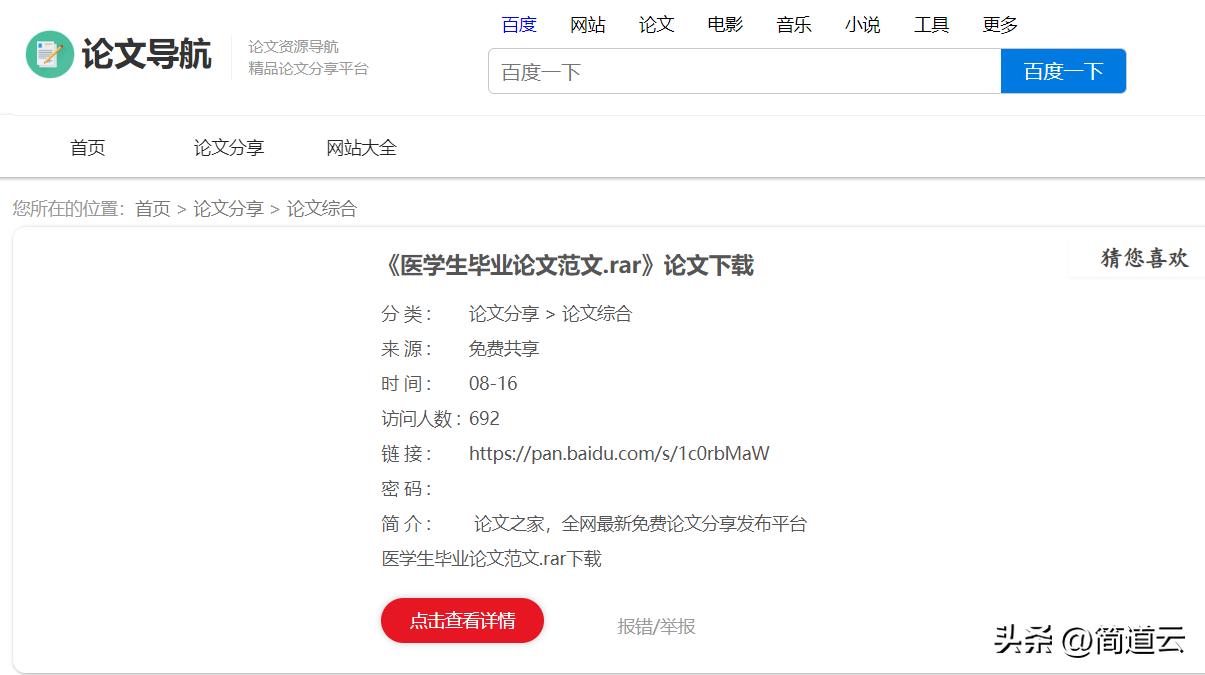Select the 音乐 search category
This screenshot has width=1205, height=675.
click(x=793, y=24)
